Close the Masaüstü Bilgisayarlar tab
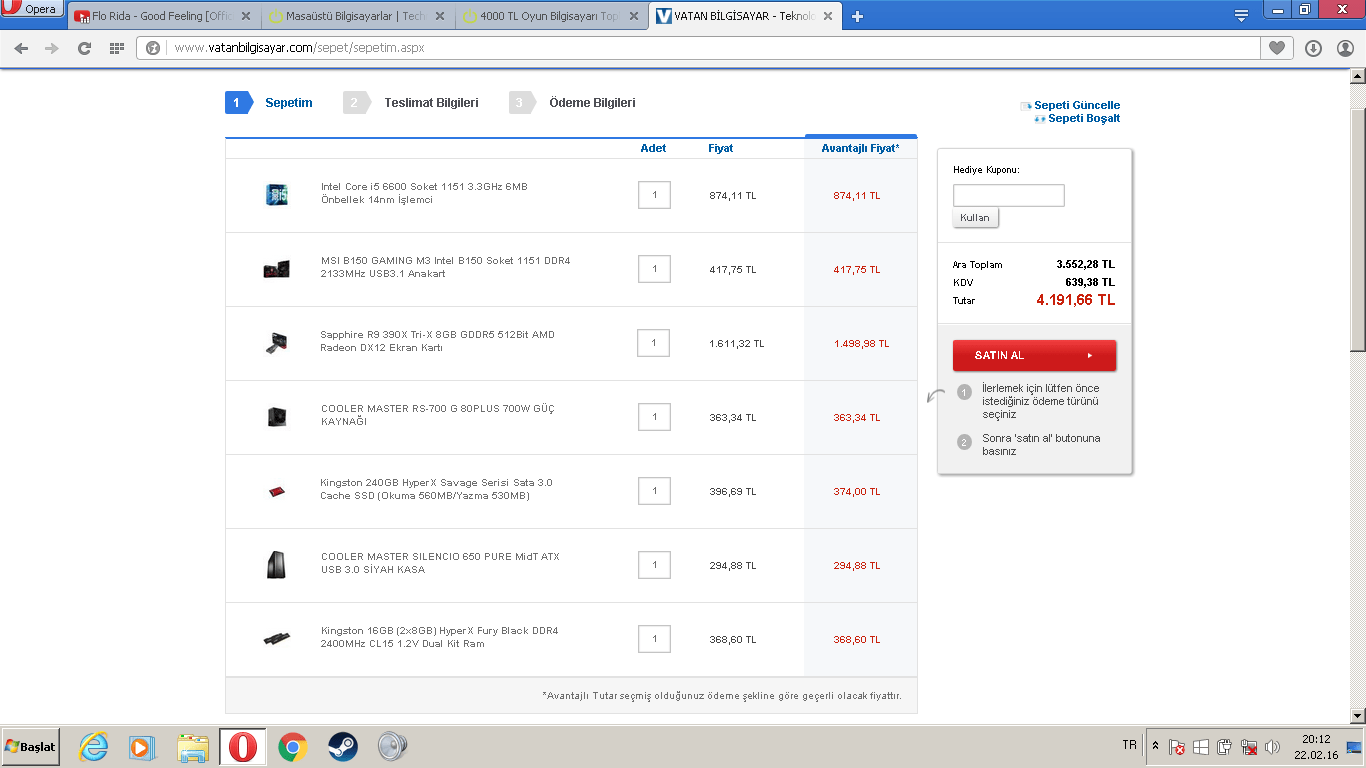This screenshot has width=1366, height=768. [440, 16]
